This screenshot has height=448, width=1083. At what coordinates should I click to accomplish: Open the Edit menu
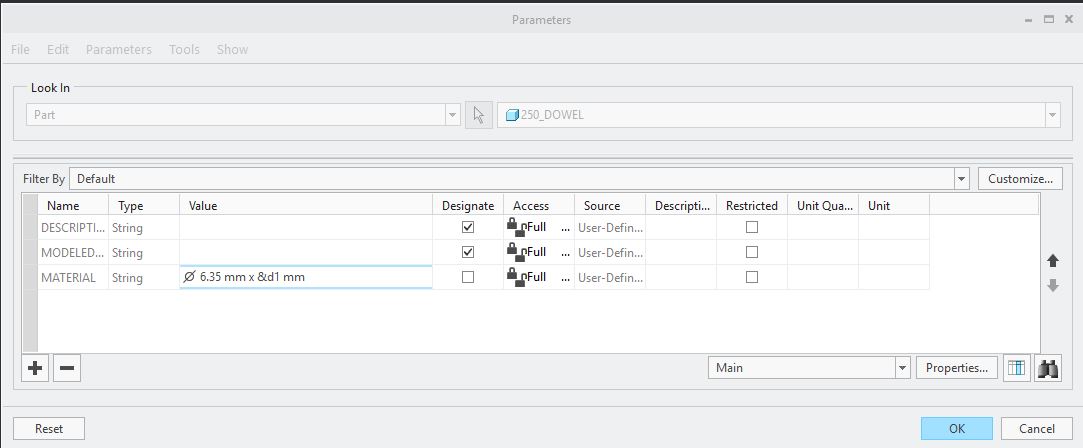58,50
